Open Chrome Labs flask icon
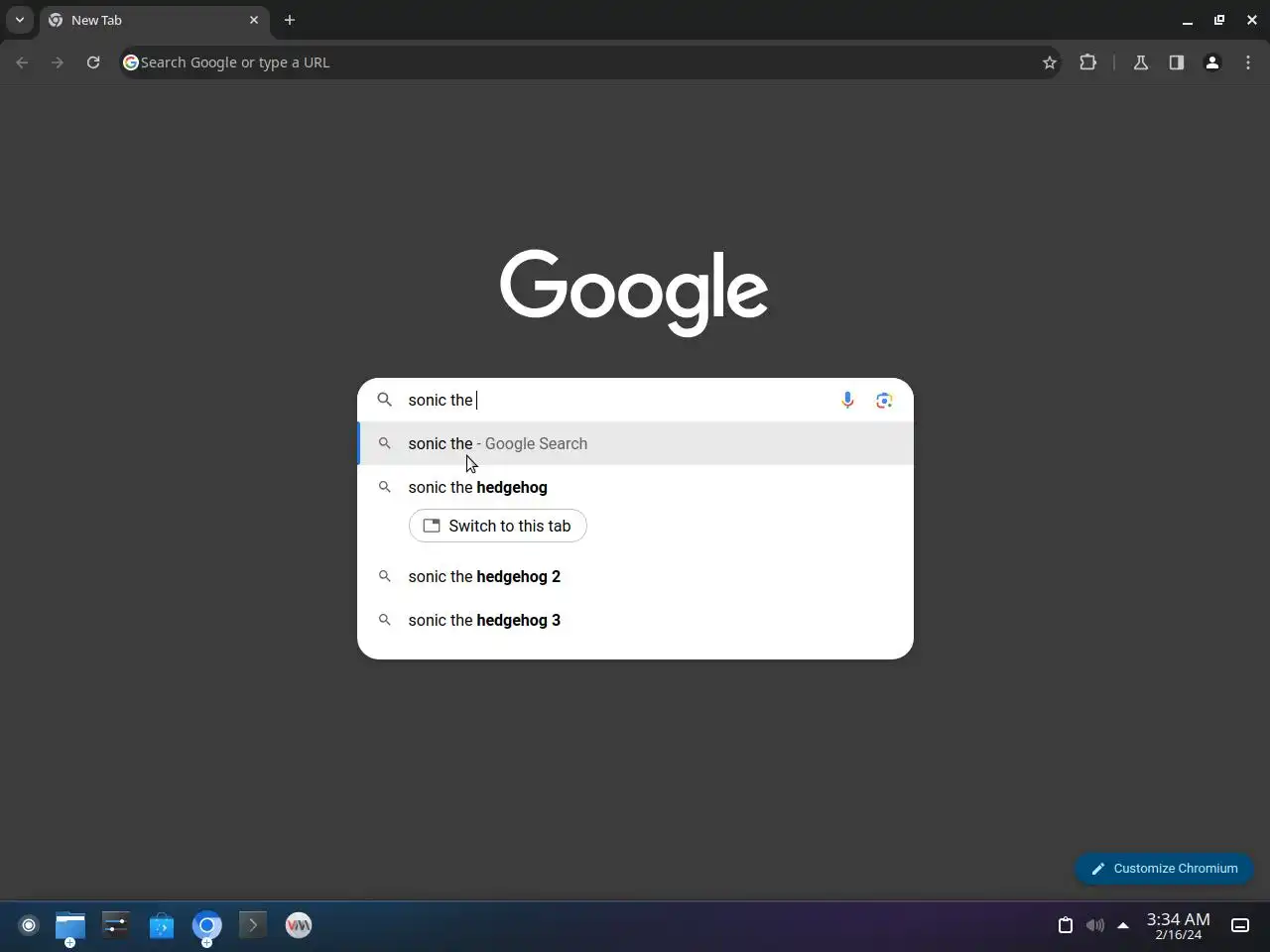 (x=1141, y=62)
